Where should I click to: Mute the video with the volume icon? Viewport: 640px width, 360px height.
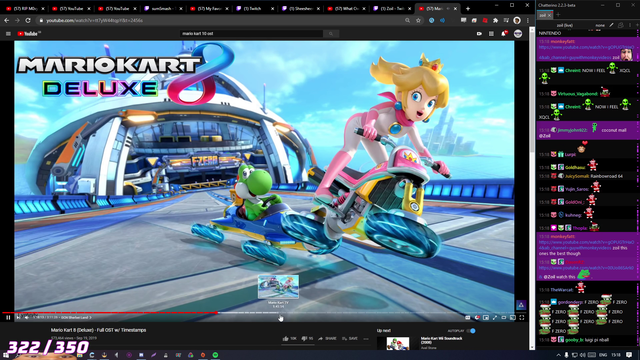[x=26, y=318]
